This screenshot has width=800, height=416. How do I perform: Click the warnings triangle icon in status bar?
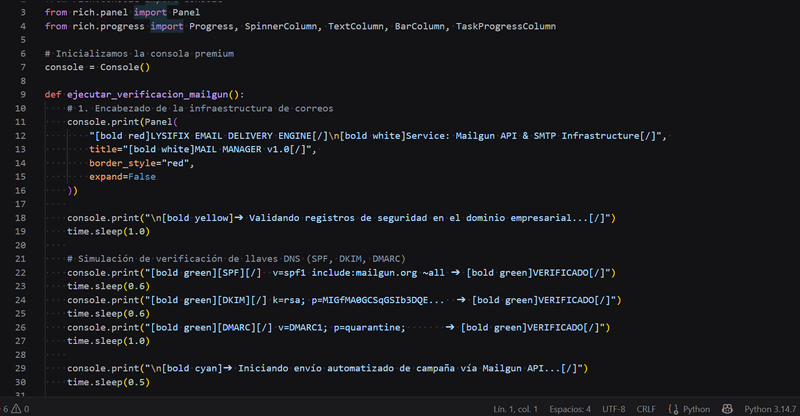click(x=16, y=409)
